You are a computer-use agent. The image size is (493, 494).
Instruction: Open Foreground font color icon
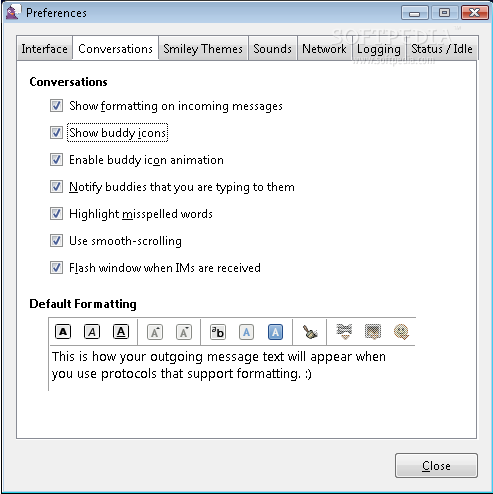(x=246, y=332)
